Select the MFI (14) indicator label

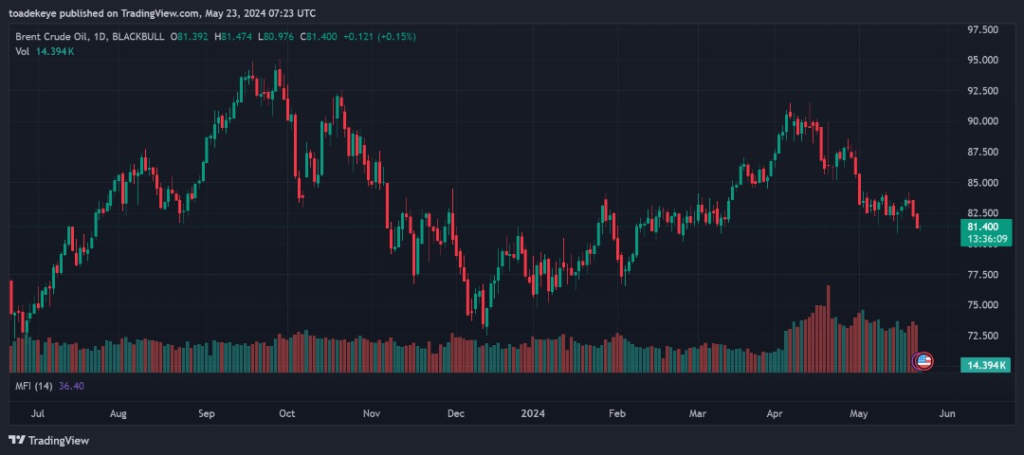click(34, 385)
